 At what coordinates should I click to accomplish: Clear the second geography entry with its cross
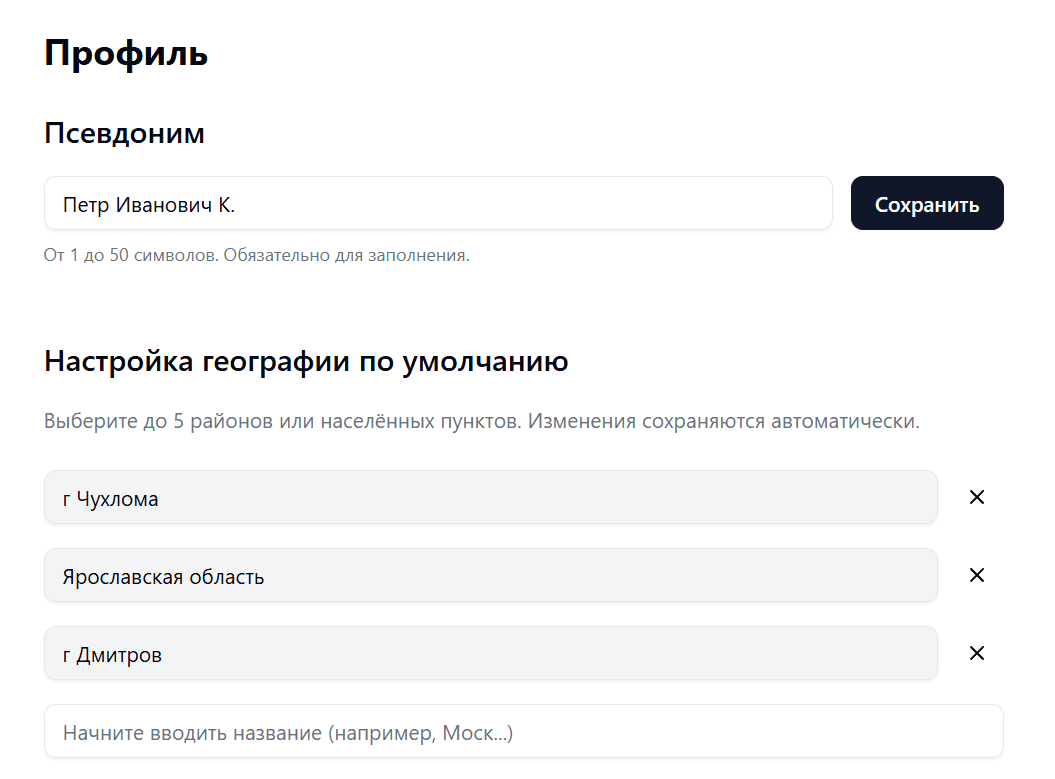pos(977,575)
